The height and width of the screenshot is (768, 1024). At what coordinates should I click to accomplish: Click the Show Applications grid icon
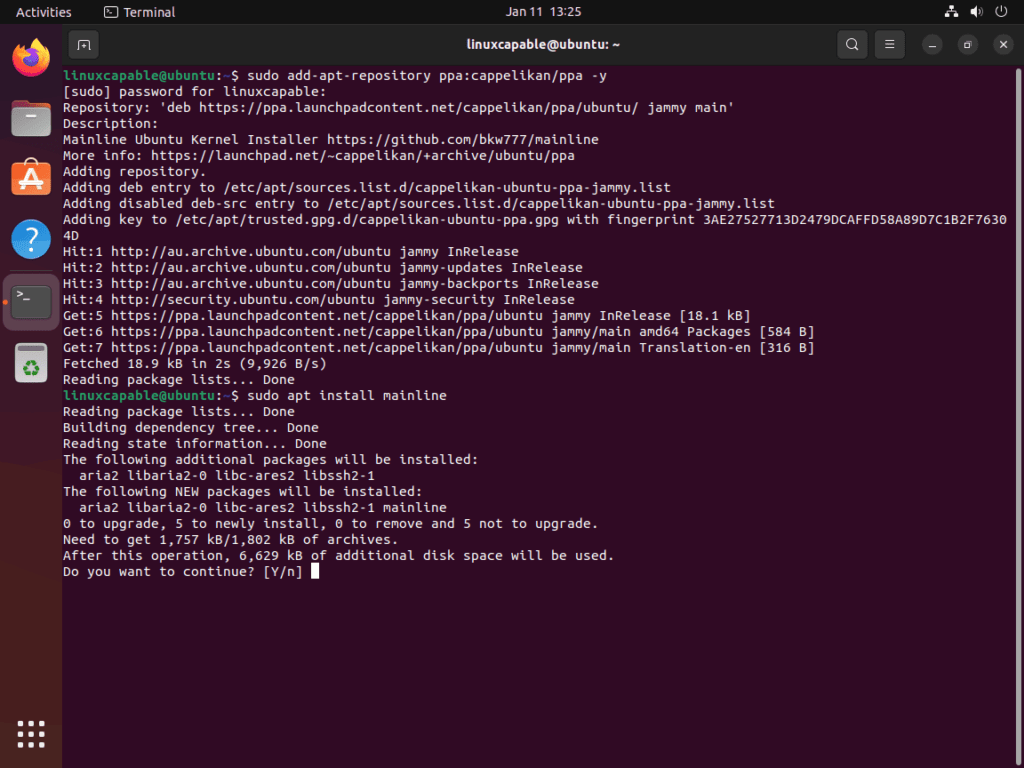30,734
